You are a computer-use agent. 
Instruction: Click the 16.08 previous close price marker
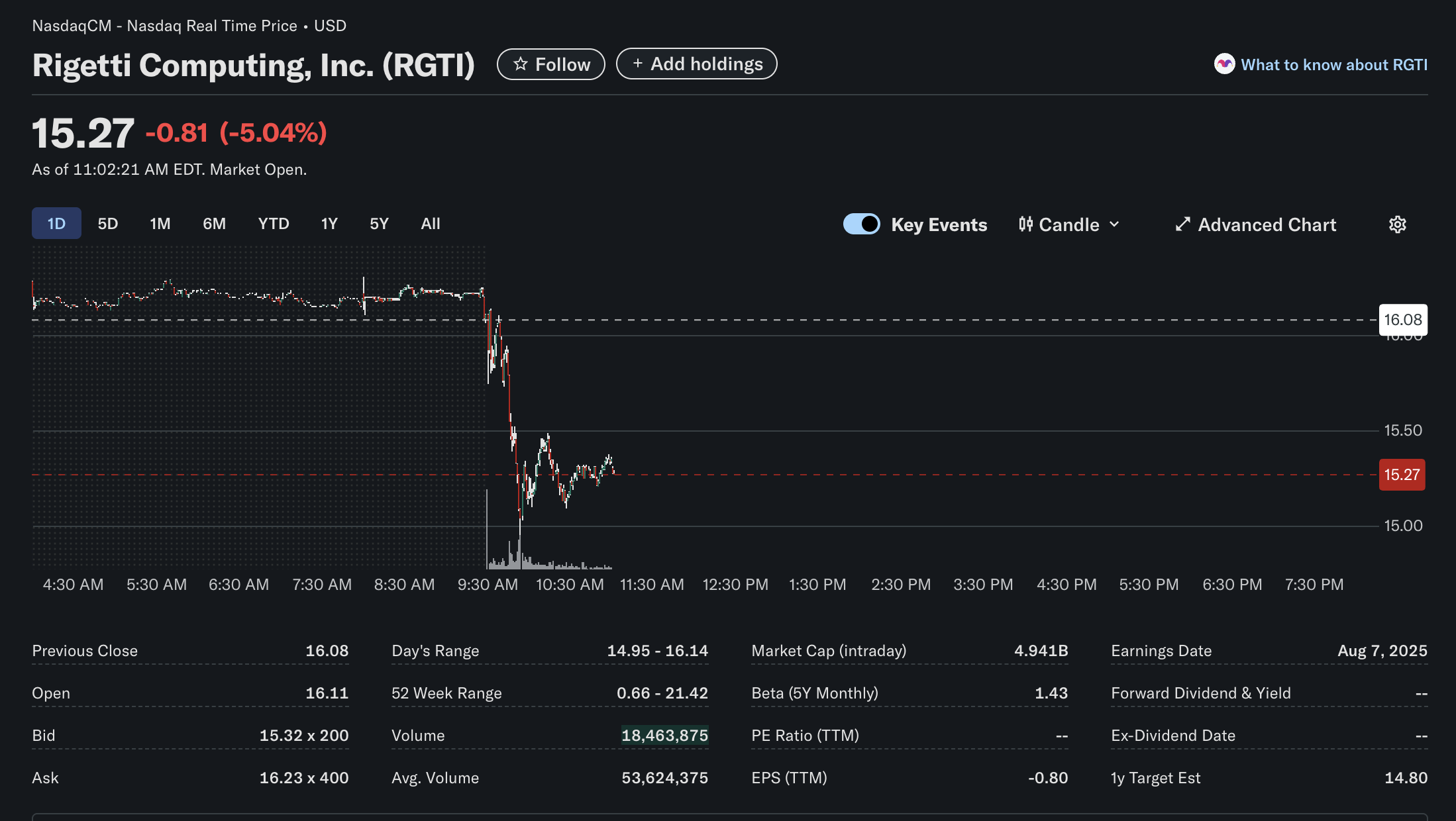coord(1403,320)
